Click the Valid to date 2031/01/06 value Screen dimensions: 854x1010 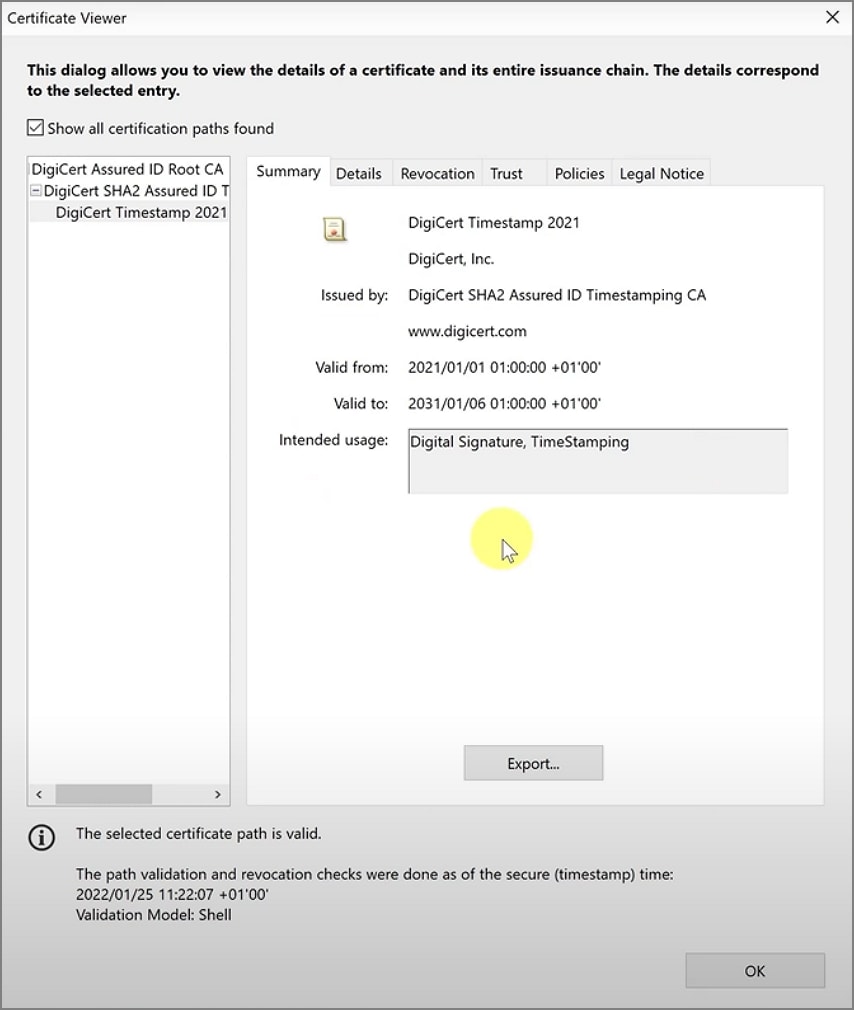pos(504,403)
